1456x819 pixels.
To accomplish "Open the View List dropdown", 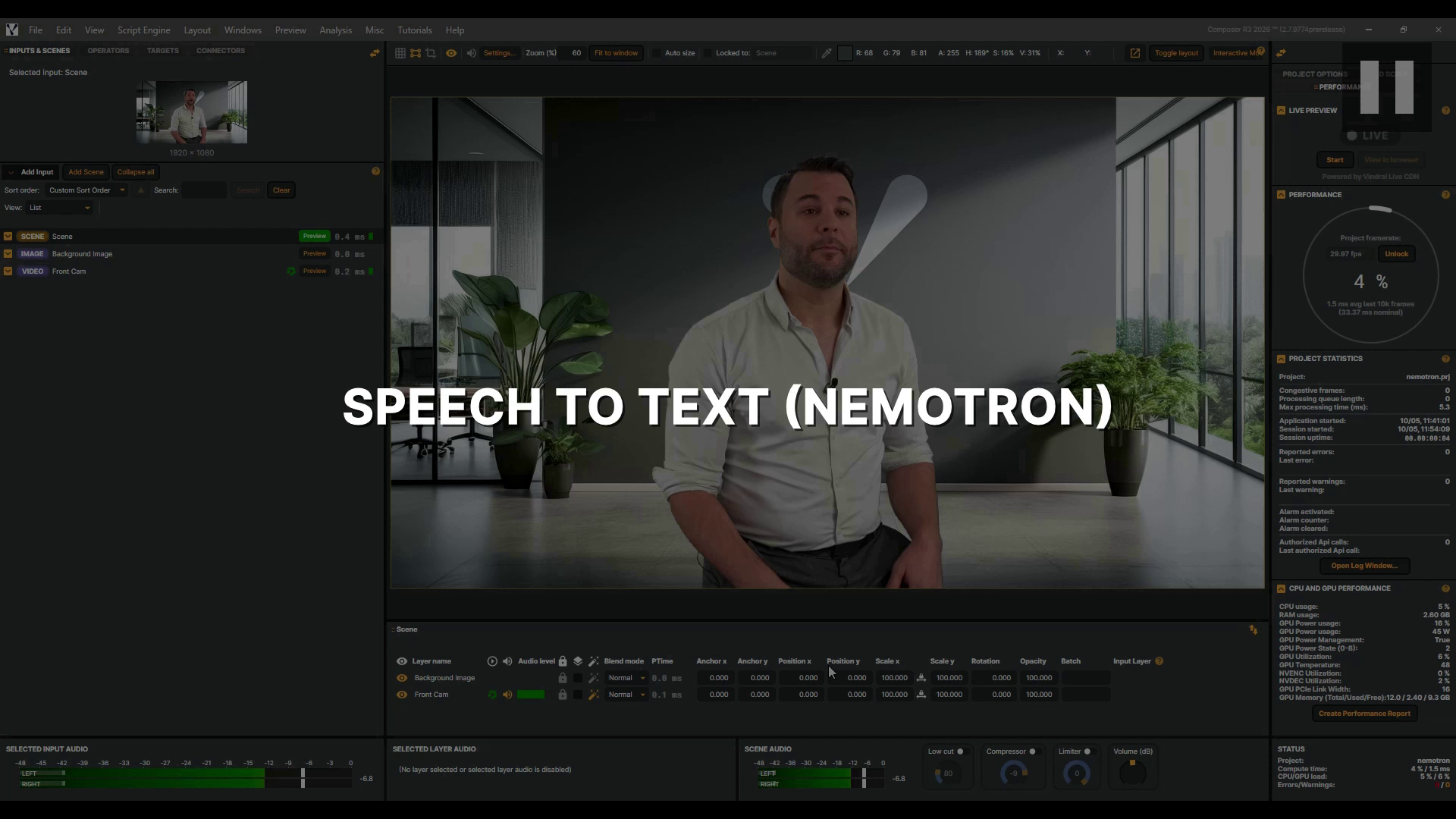I will tap(60, 208).
